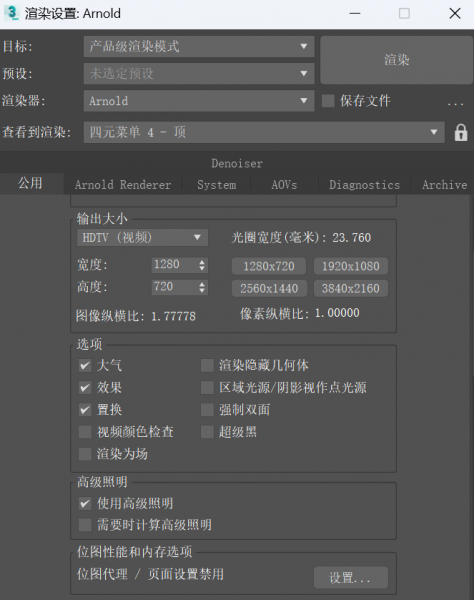Uncheck 使用高级照明 option
Image resolution: width=474 pixels, height=600 pixels.
tap(85, 504)
